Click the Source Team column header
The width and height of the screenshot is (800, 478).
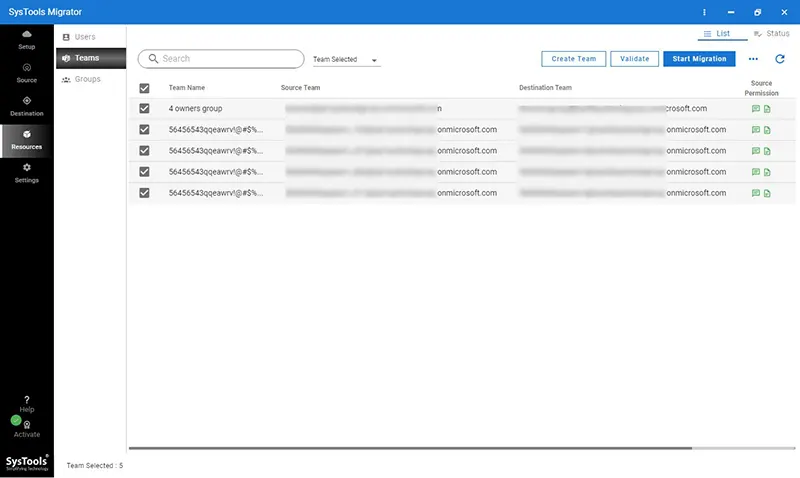pos(301,88)
